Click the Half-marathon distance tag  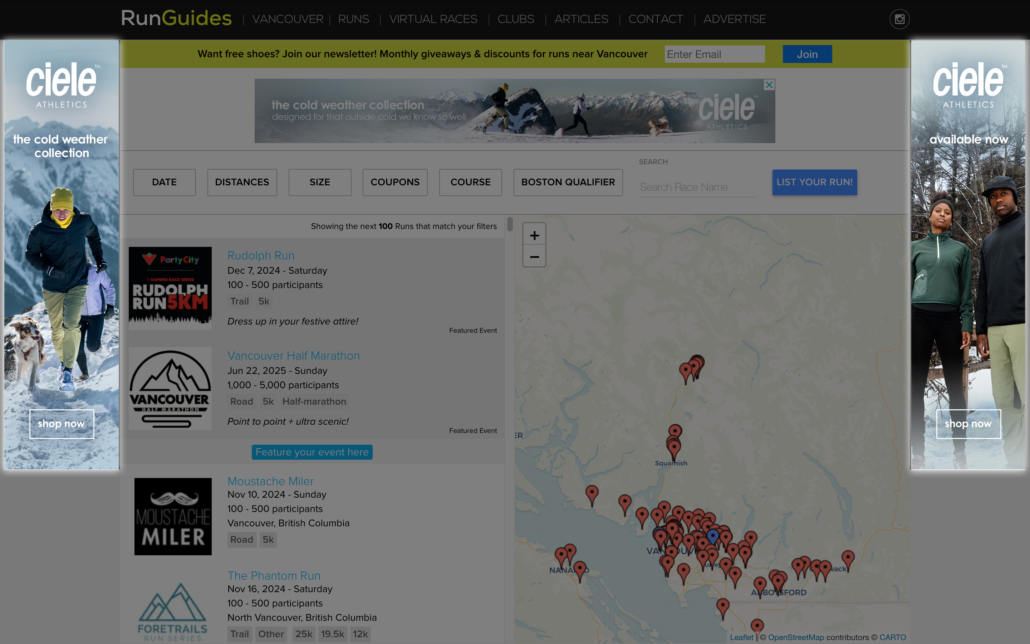click(314, 402)
